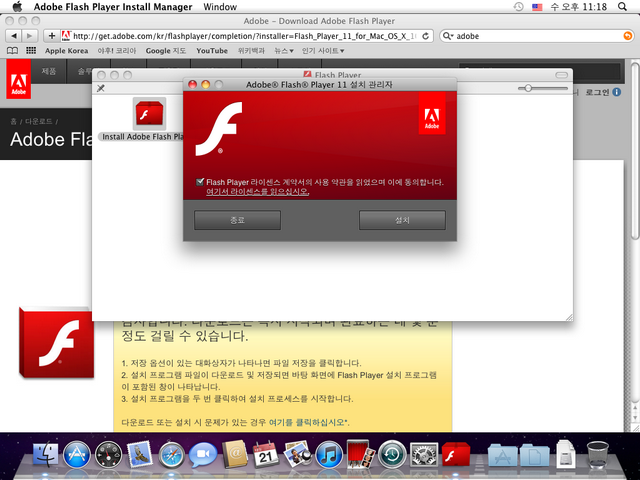Image resolution: width=640 pixels, height=480 pixels.
Task: Open the Window menu
Action: click(220, 7)
